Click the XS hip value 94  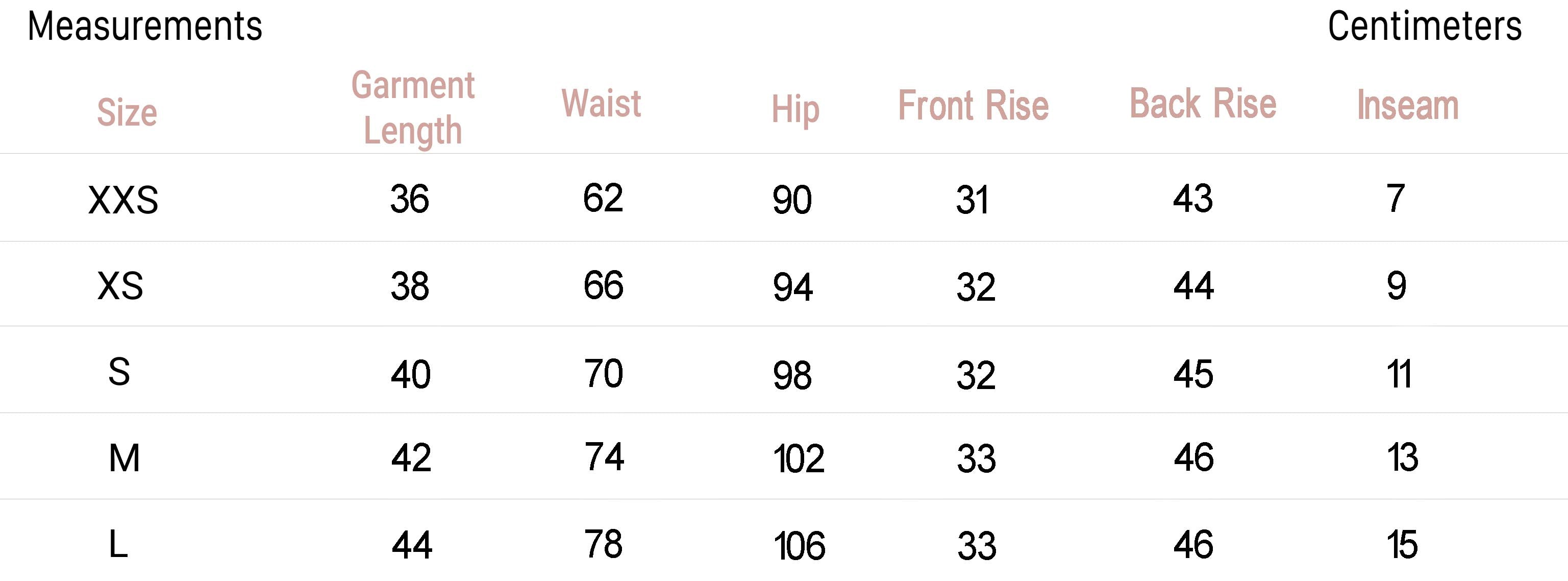tap(792, 287)
